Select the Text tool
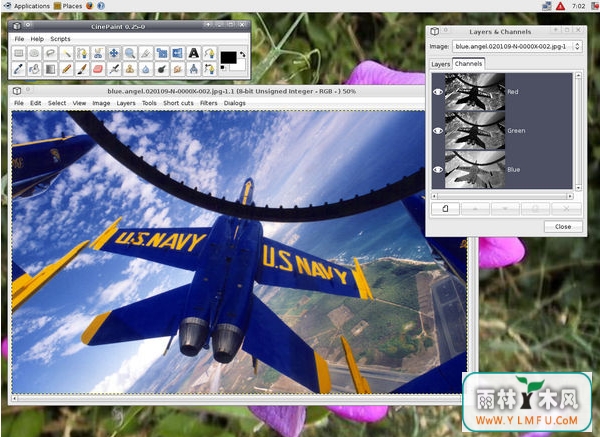The height and width of the screenshot is (437, 600). (194, 53)
